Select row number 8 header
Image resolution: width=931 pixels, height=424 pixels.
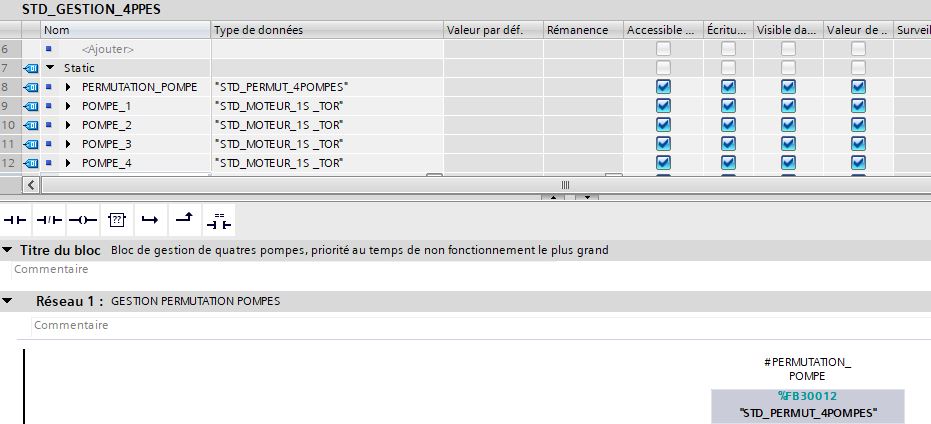click(x=10, y=87)
